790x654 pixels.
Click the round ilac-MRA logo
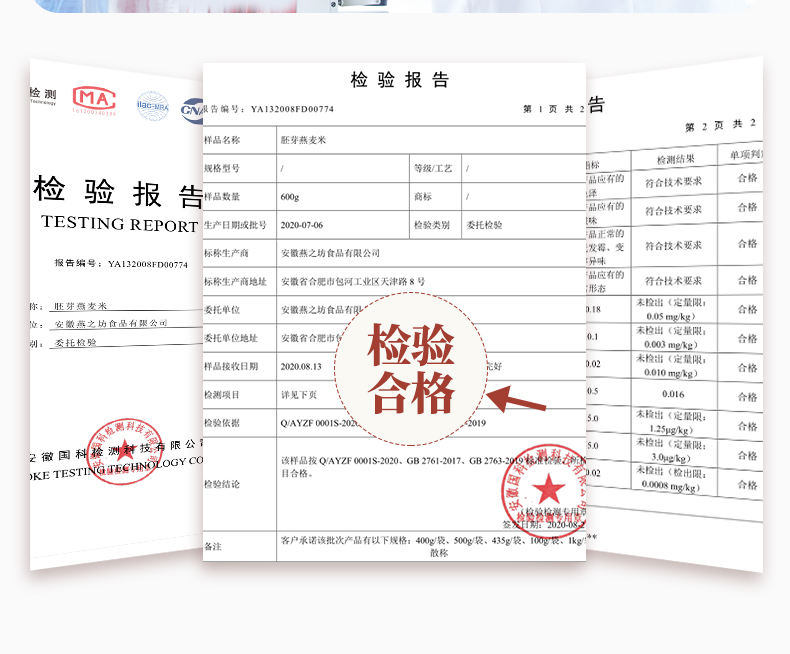(x=152, y=105)
